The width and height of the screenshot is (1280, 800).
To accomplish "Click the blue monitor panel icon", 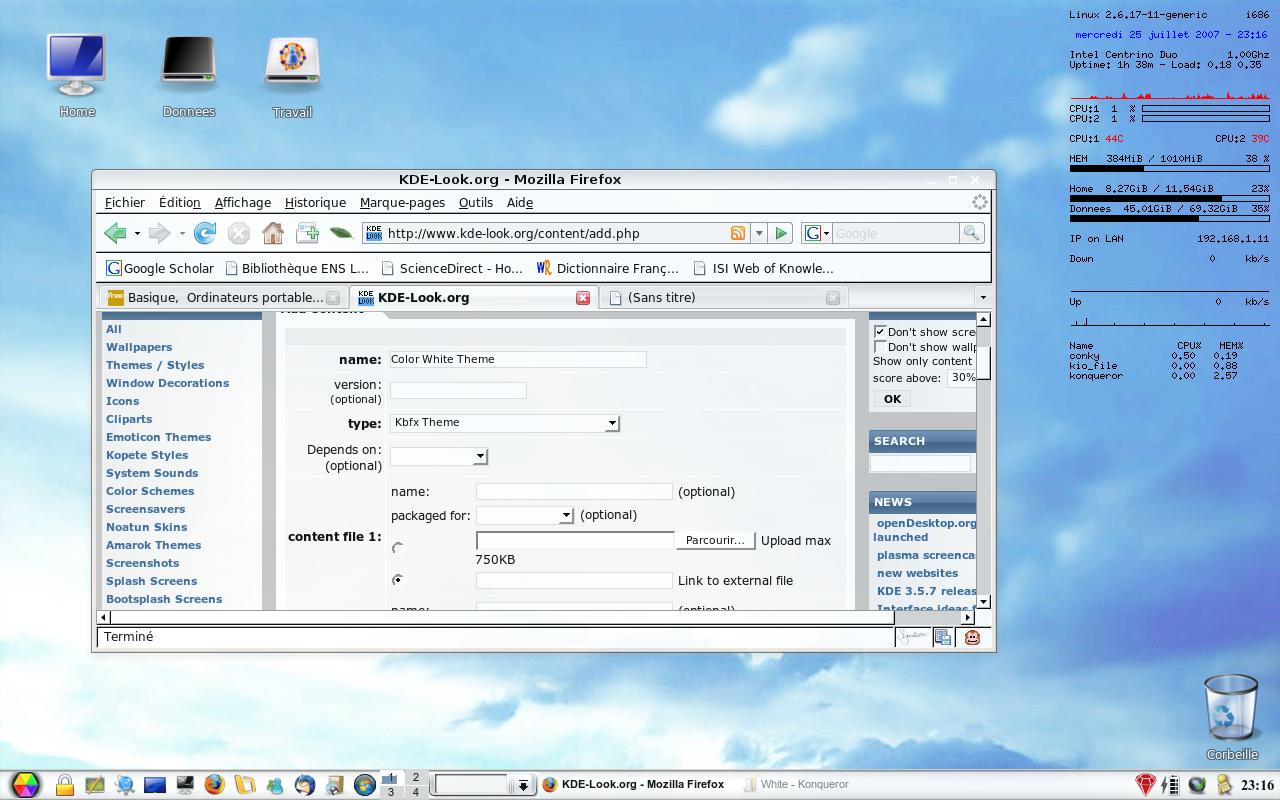I will [x=155, y=785].
